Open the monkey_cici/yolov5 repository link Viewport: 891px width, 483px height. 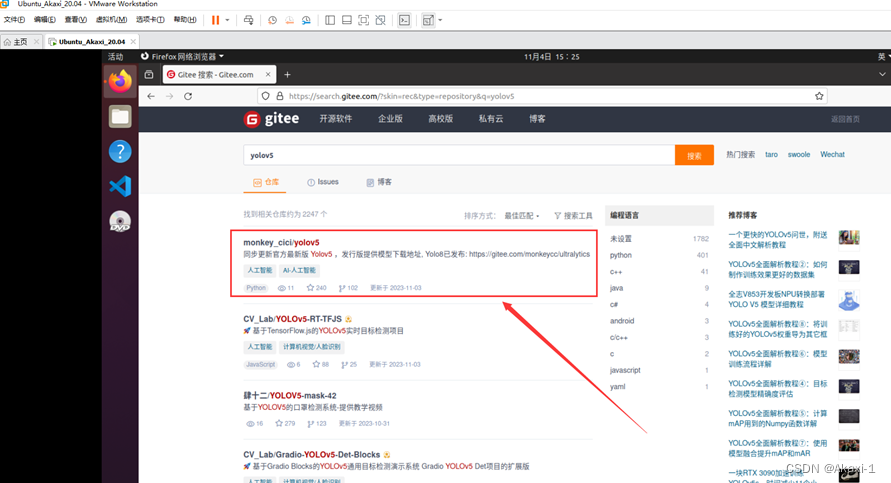[281, 242]
